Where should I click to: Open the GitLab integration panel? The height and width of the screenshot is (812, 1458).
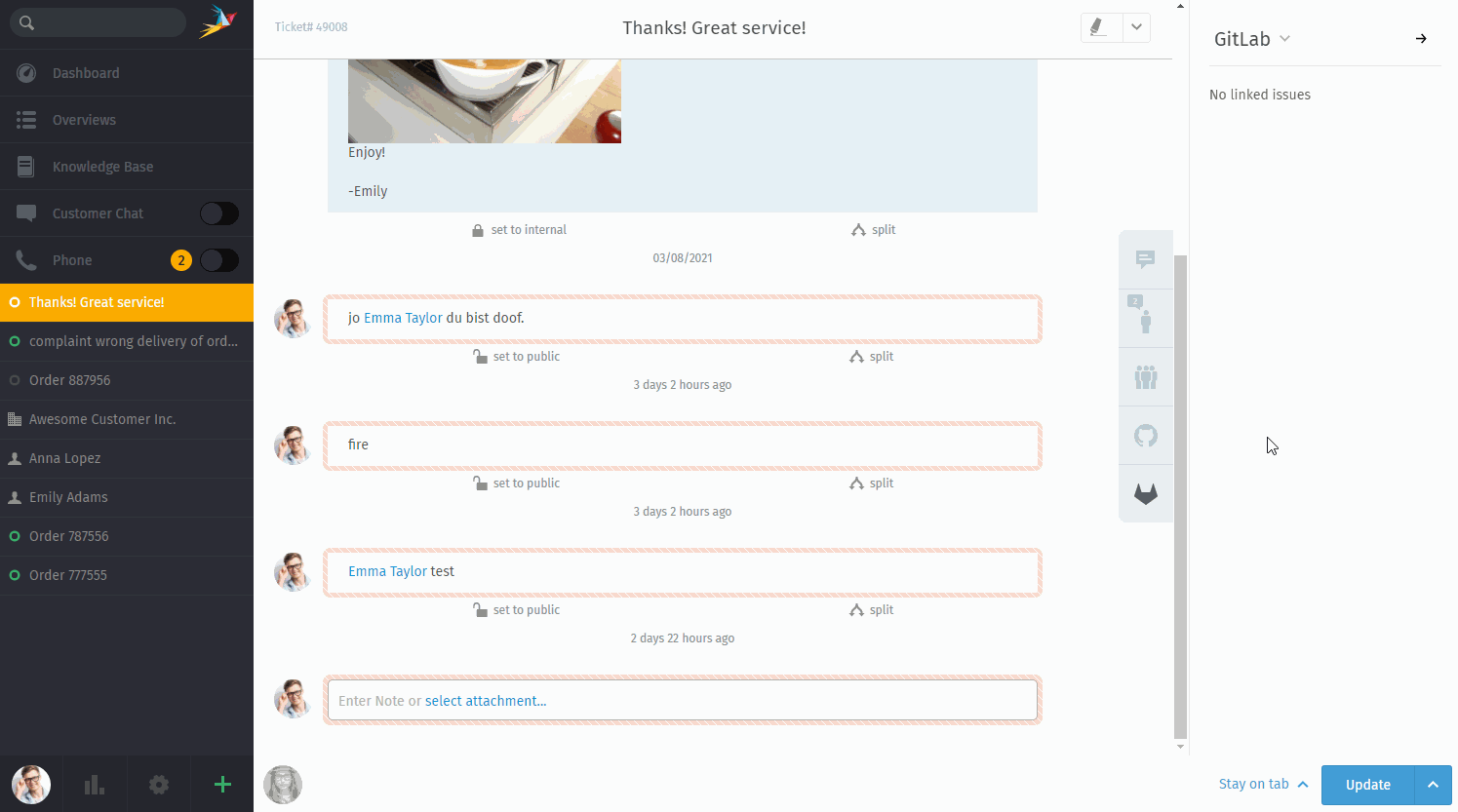(x=1146, y=493)
